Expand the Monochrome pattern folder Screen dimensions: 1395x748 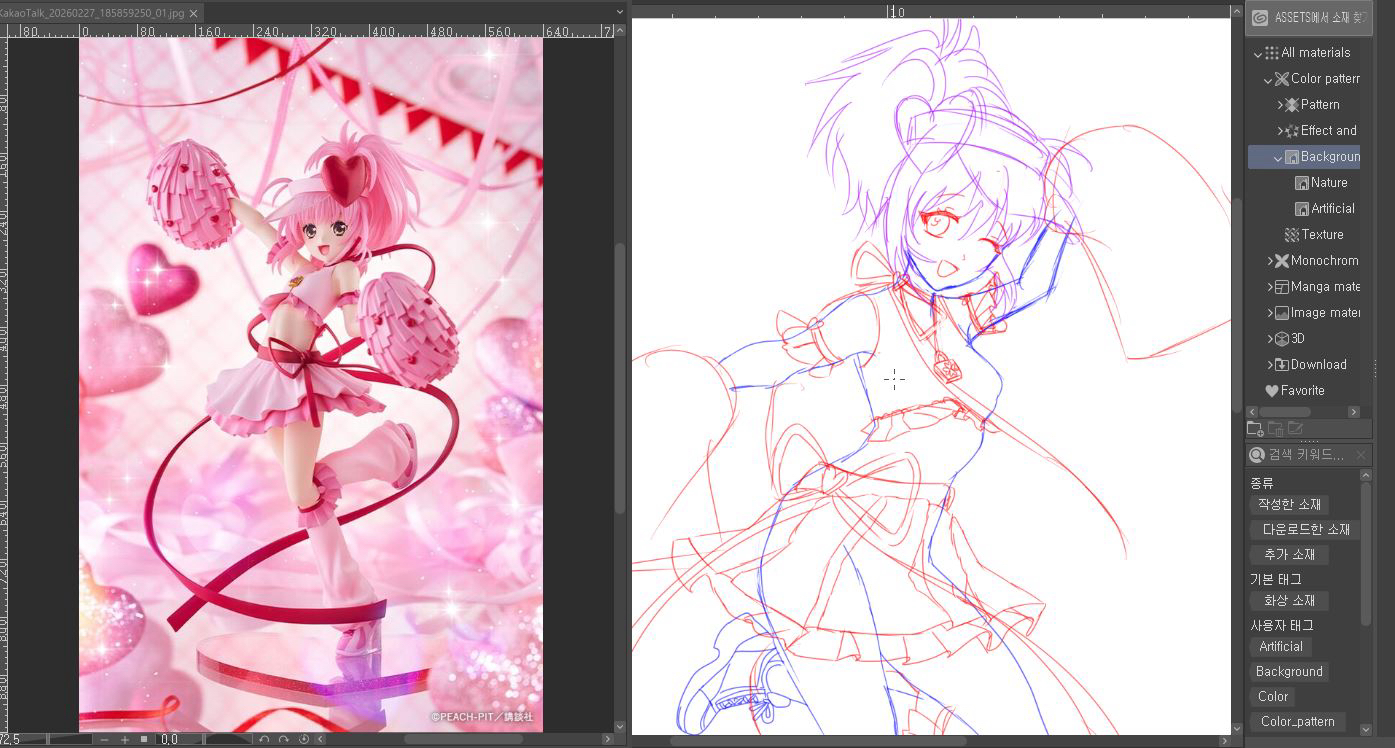pyautogui.click(x=1270, y=261)
